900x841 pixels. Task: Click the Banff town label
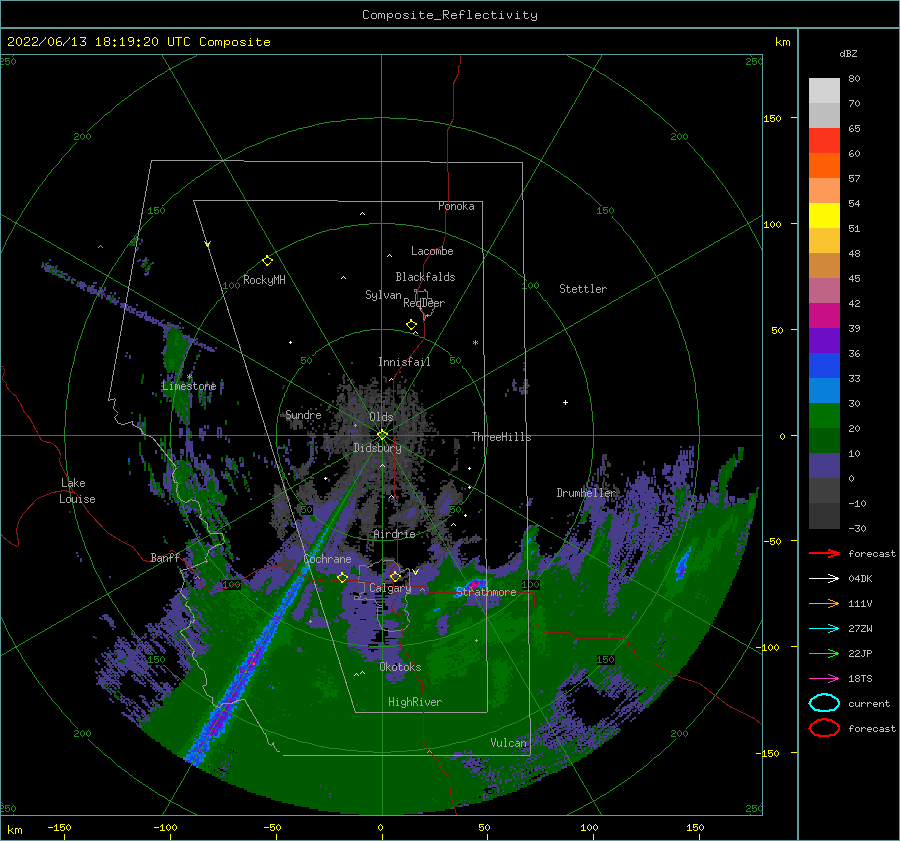click(165, 557)
